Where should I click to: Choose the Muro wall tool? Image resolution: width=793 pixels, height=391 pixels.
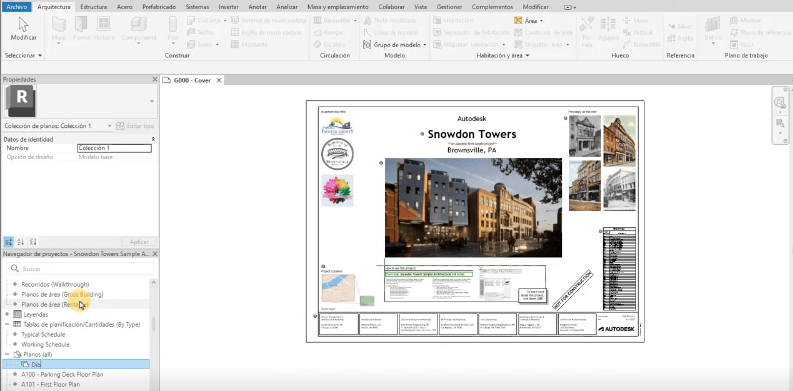click(x=59, y=29)
